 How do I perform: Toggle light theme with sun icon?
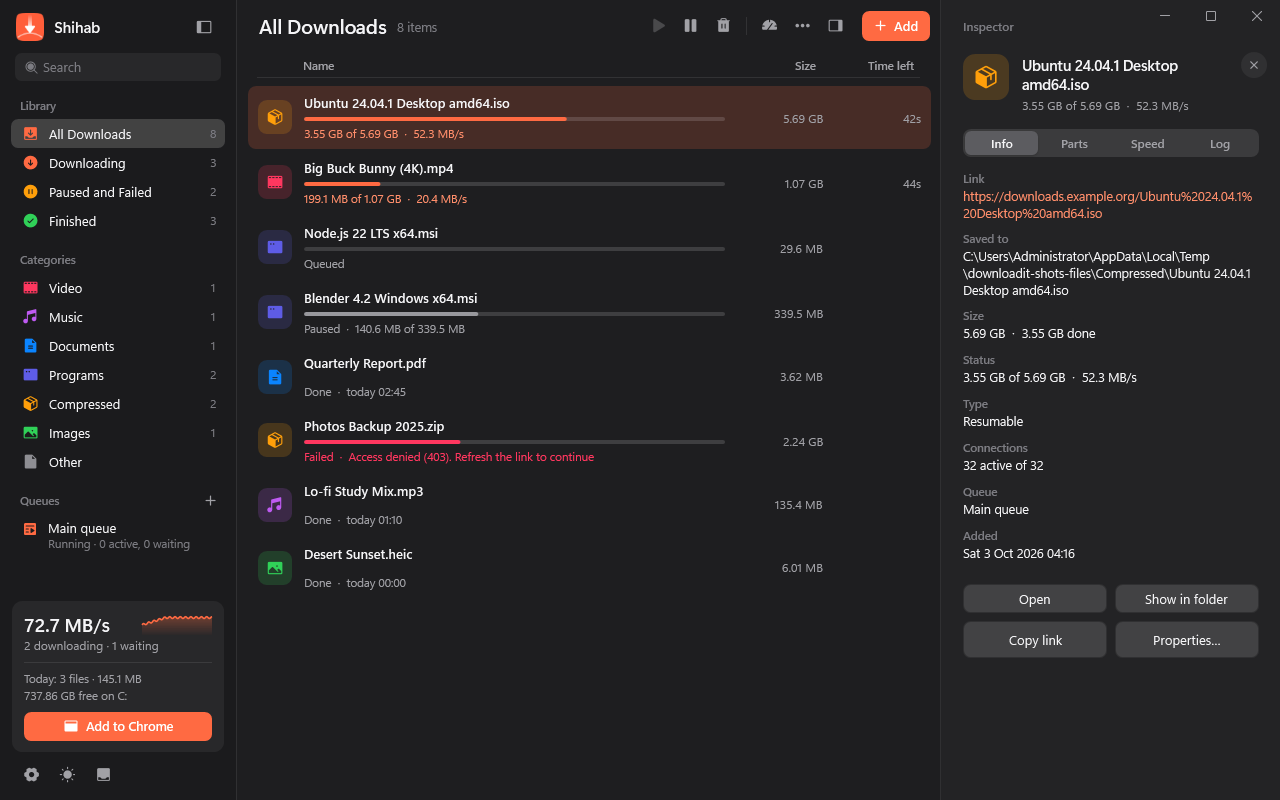(x=67, y=774)
